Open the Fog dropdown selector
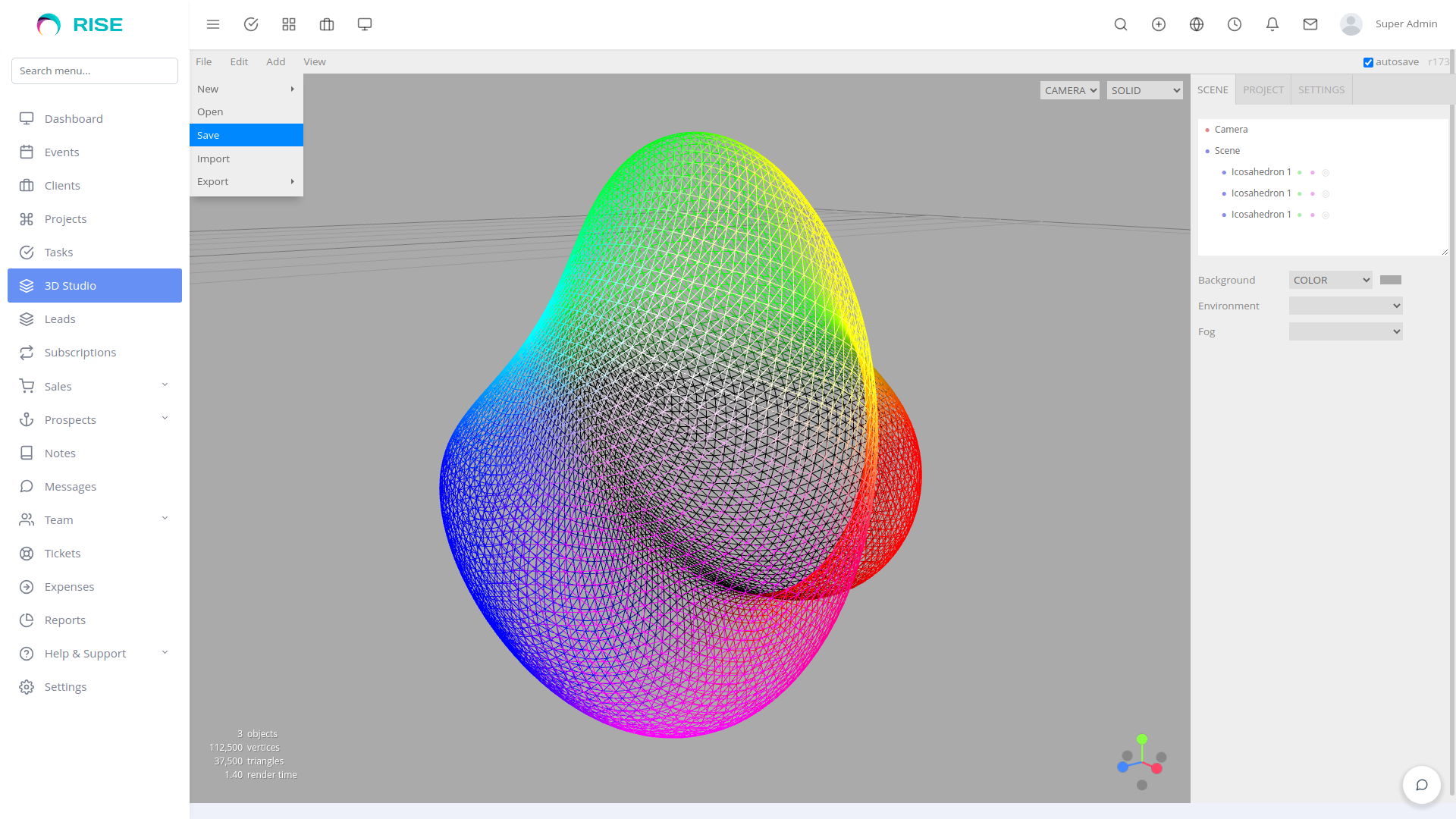 tap(1345, 331)
